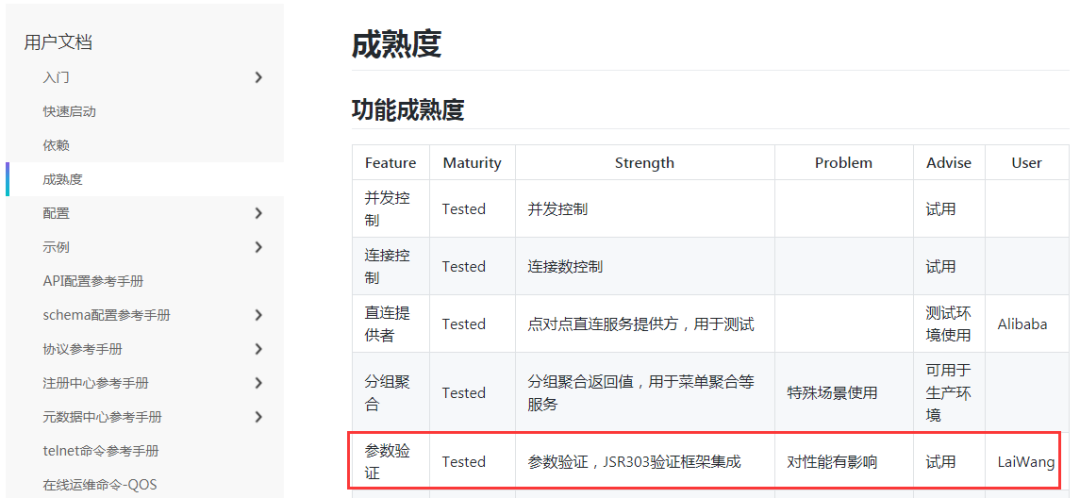
Task: Select the active 成熟度 sidebar item
Action: [x=62, y=179]
